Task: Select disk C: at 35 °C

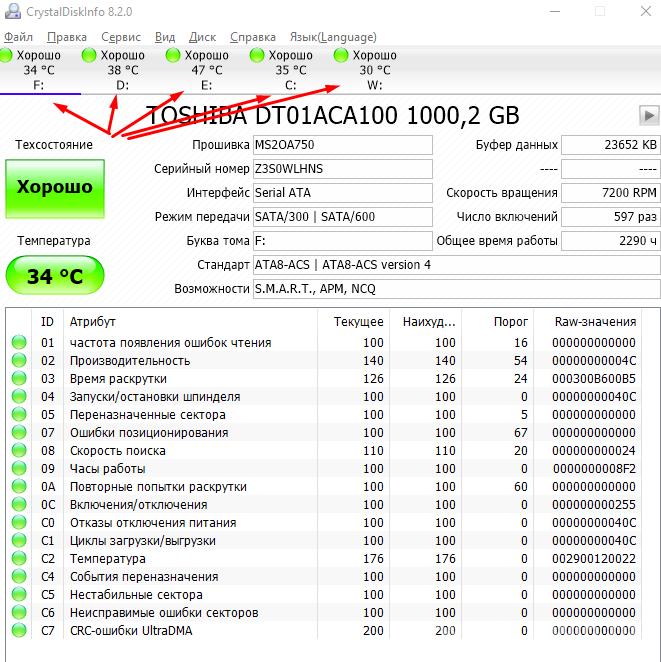Action: coord(290,70)
